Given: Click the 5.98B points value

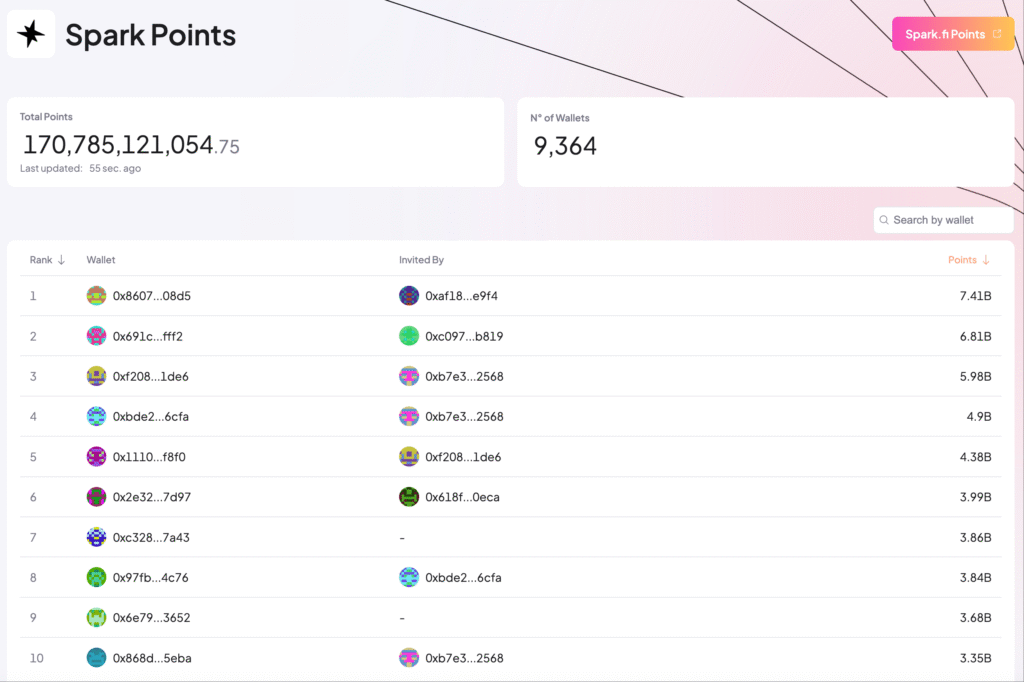Looking at the screenshot, I should (975, 376).
